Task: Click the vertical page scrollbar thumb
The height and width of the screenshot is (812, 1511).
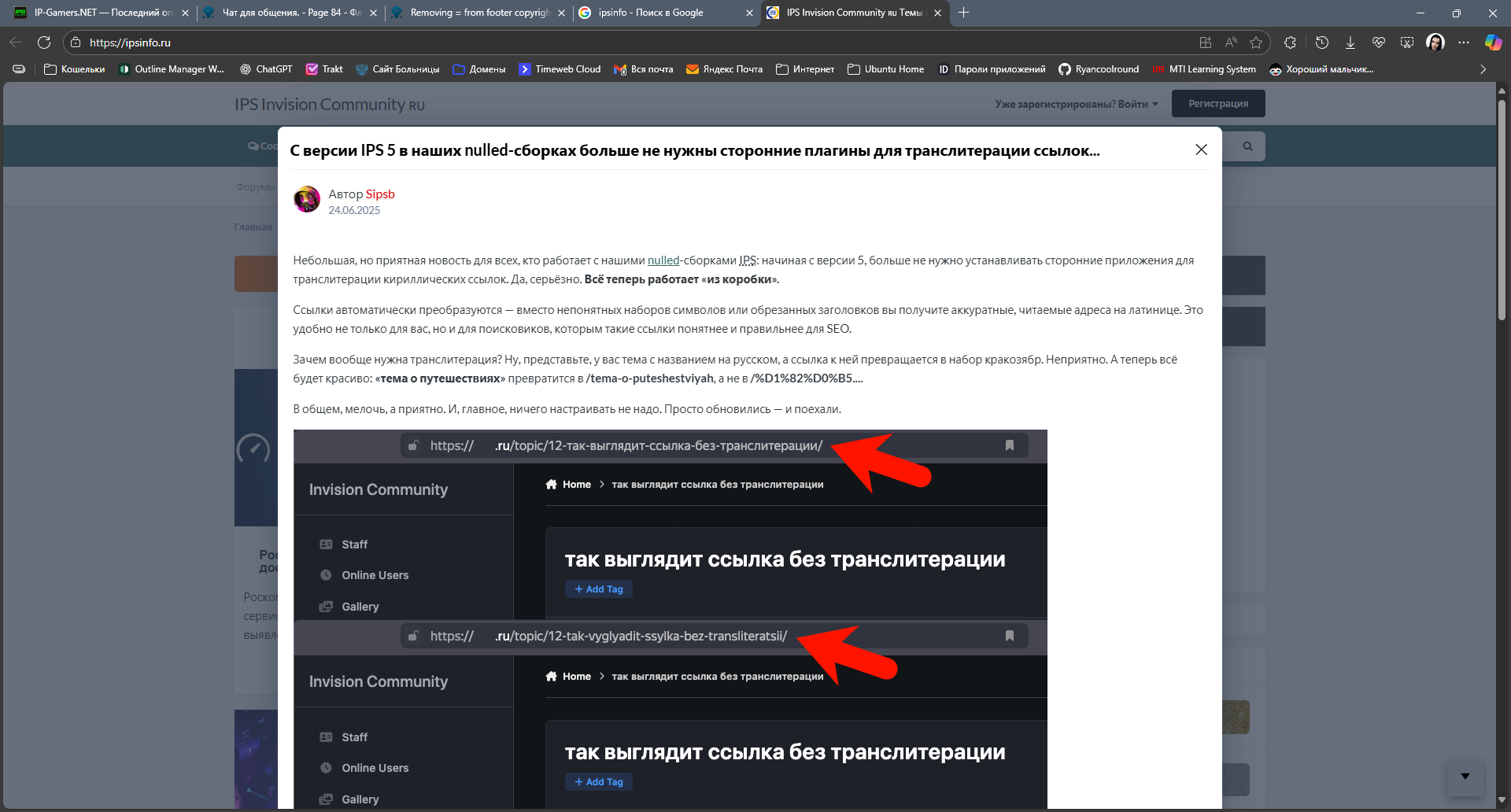Action: 1502,210
